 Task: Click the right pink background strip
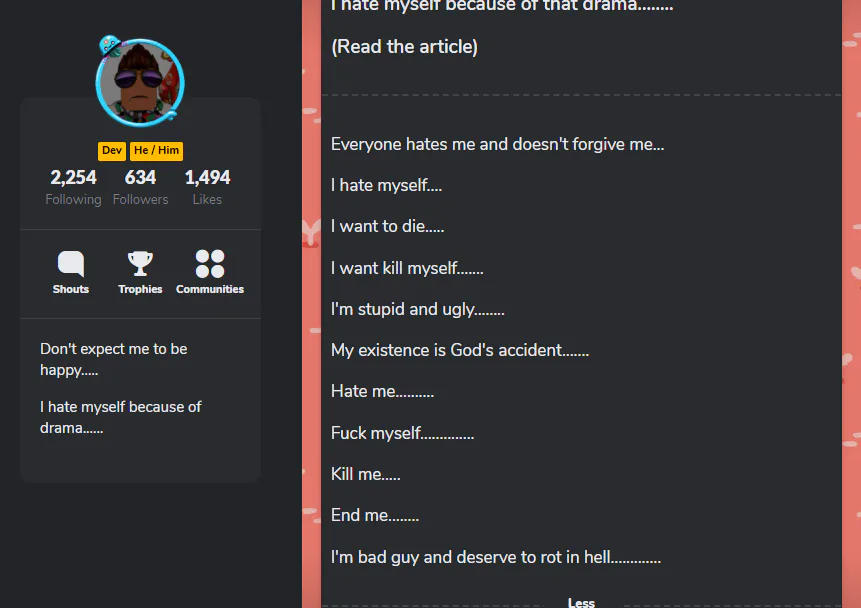(x=851, y=304)
